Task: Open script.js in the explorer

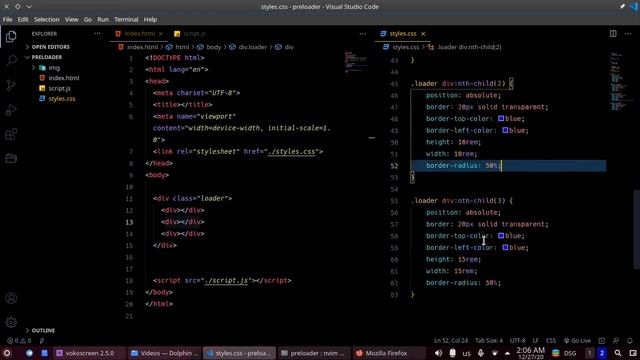Action: (x=60, y=88)
